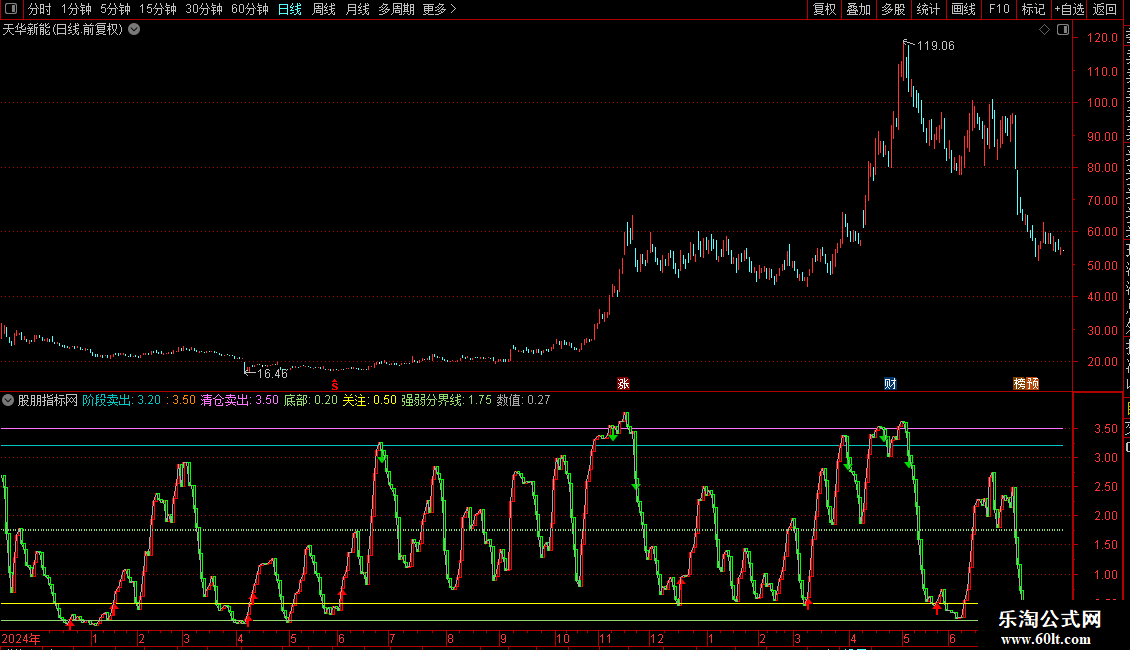
Task: Click the 强弱分界线: 1.75 indicator value
Action: click(x=447, y=400)
